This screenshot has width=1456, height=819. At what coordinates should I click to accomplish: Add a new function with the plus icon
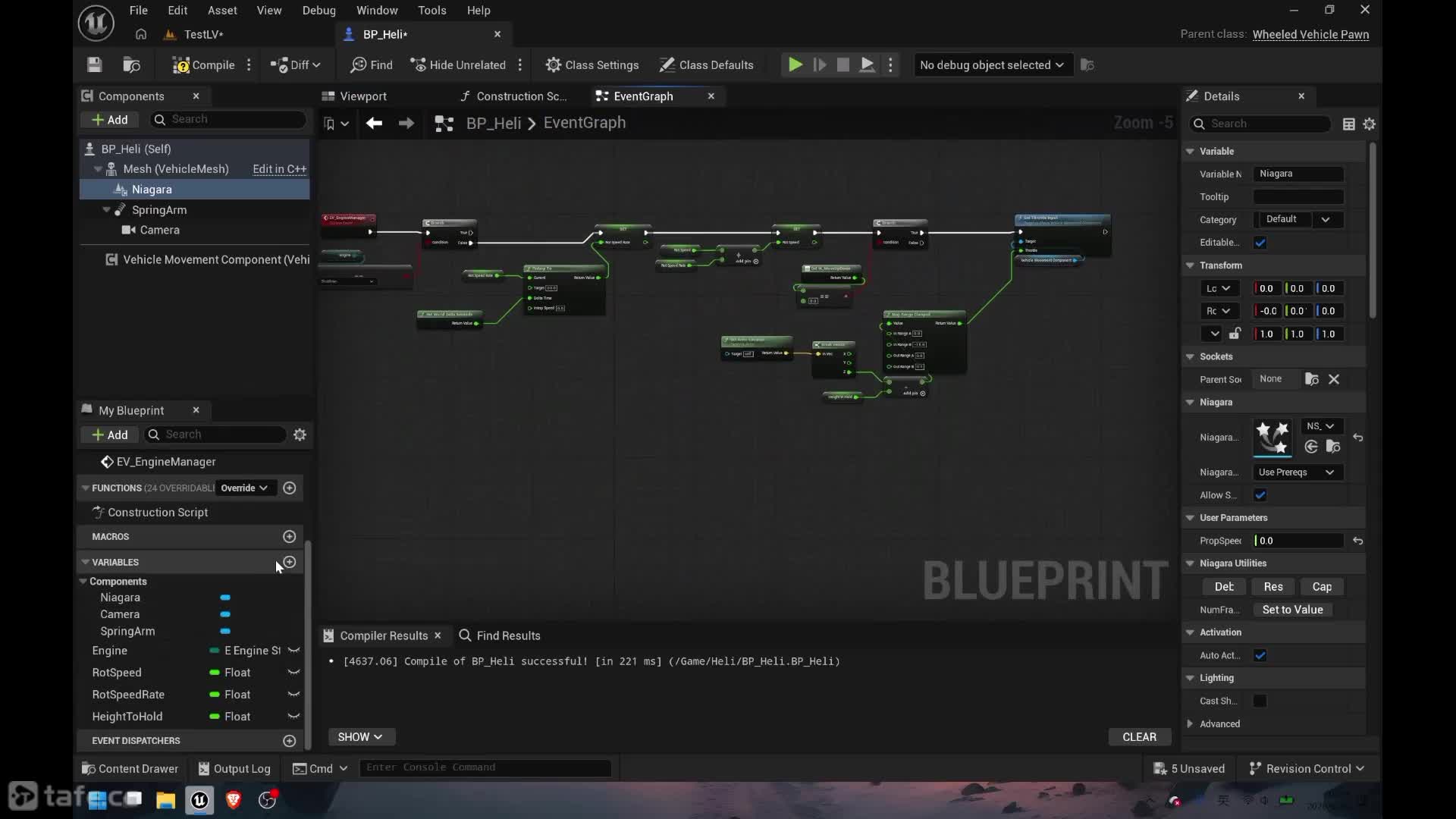(290, 488)
